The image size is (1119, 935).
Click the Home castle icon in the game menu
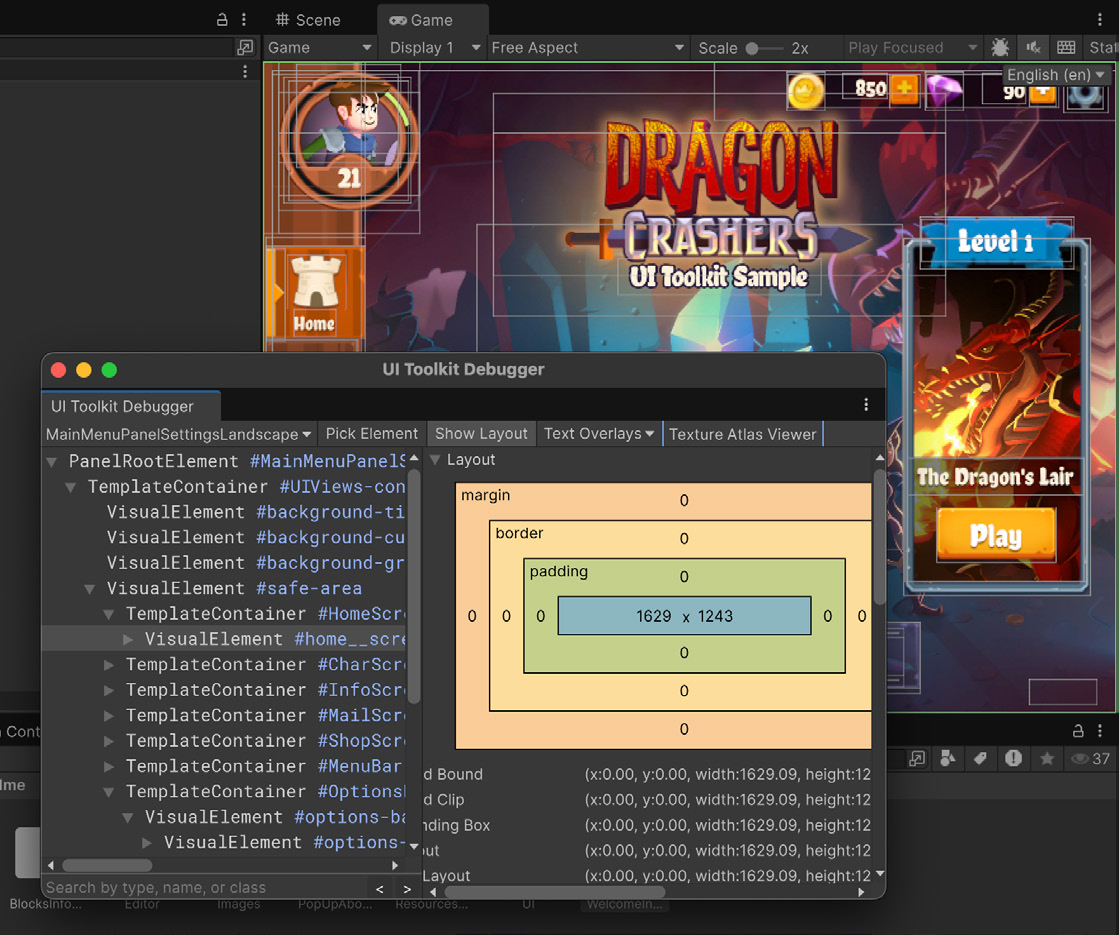(314, 294)
